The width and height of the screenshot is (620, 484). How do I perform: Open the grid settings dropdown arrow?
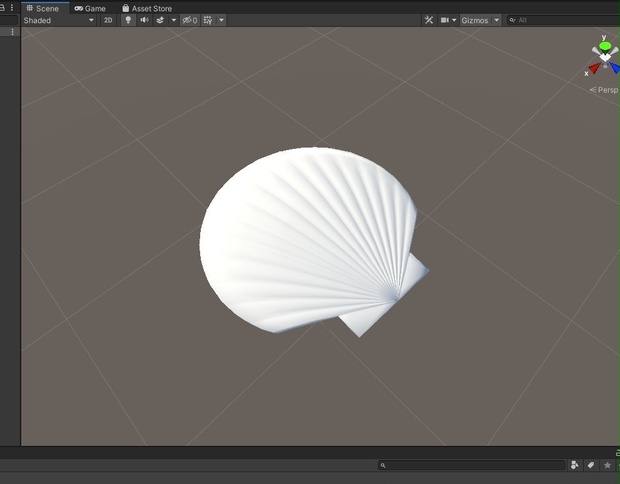tap(221, 20)
